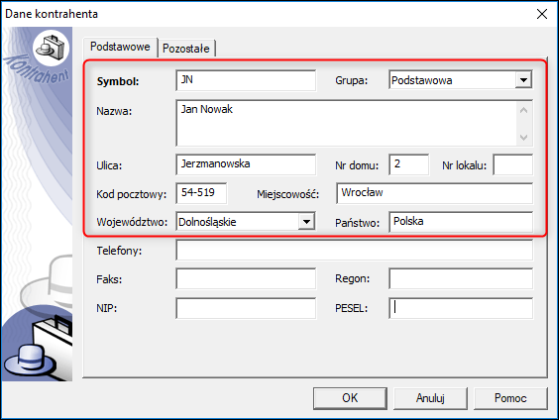Switch to the Podstawowe tab
The height and width of the screenshot is (420, 559).
[x=120, y=47]
